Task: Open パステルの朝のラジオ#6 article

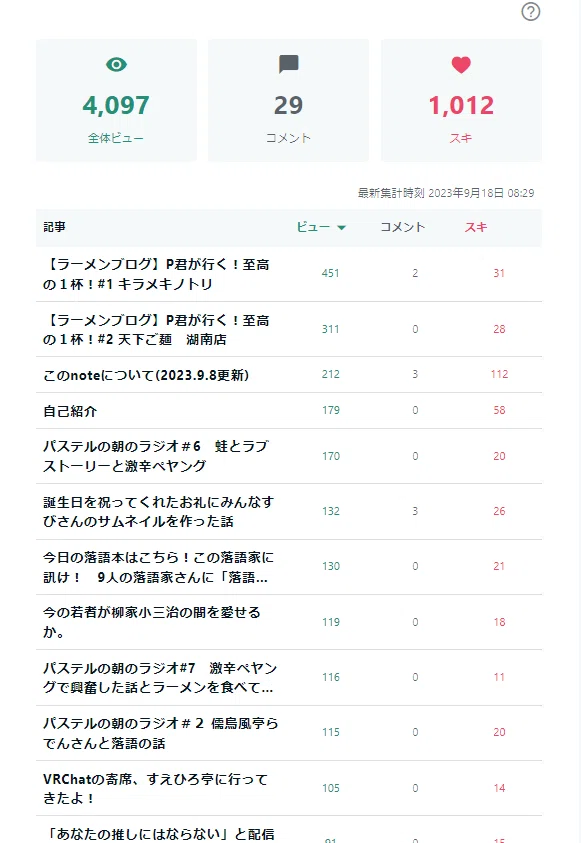Action: coord(156,456)
